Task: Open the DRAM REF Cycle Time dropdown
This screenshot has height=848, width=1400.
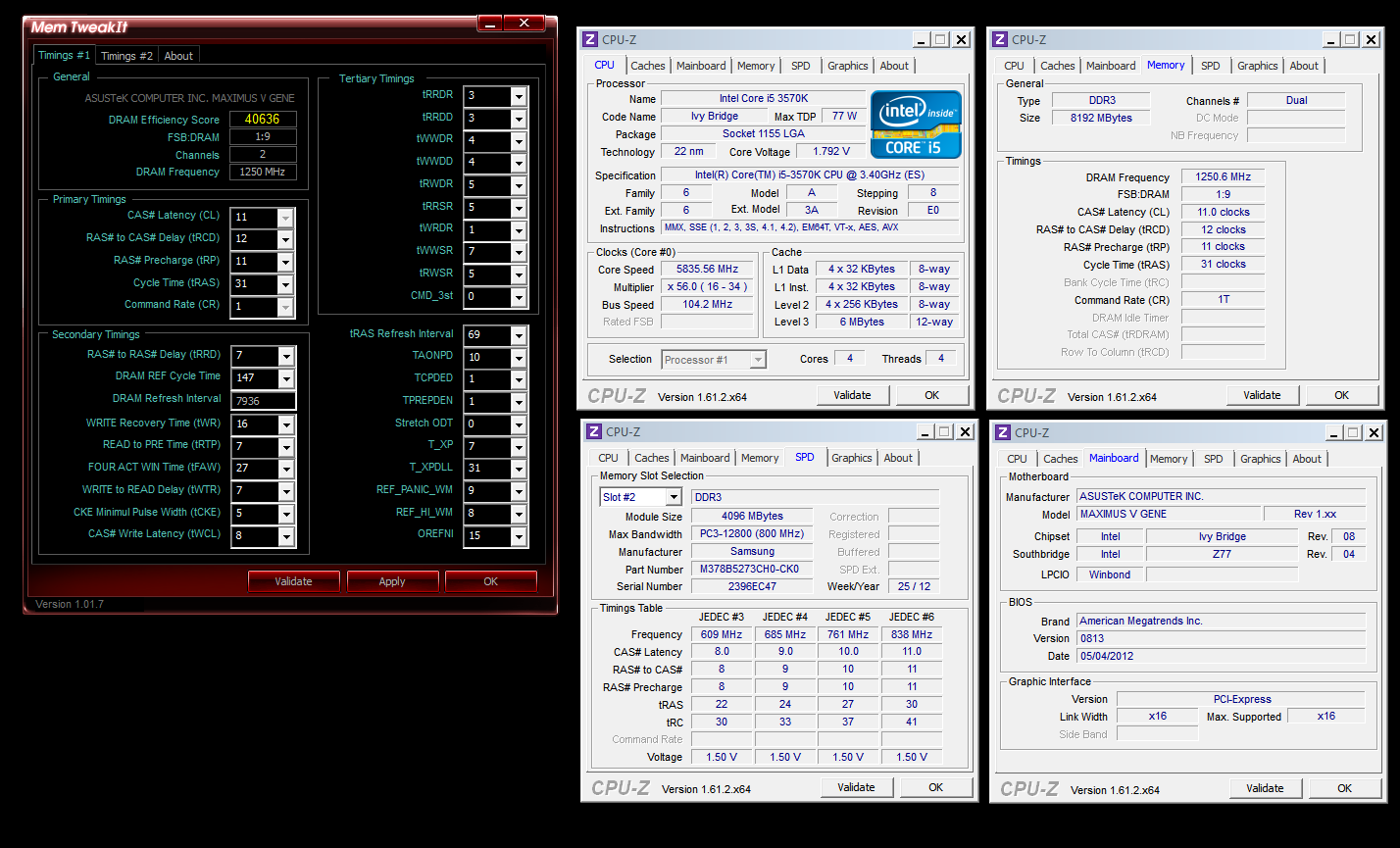Action: (x=285, y=378)
